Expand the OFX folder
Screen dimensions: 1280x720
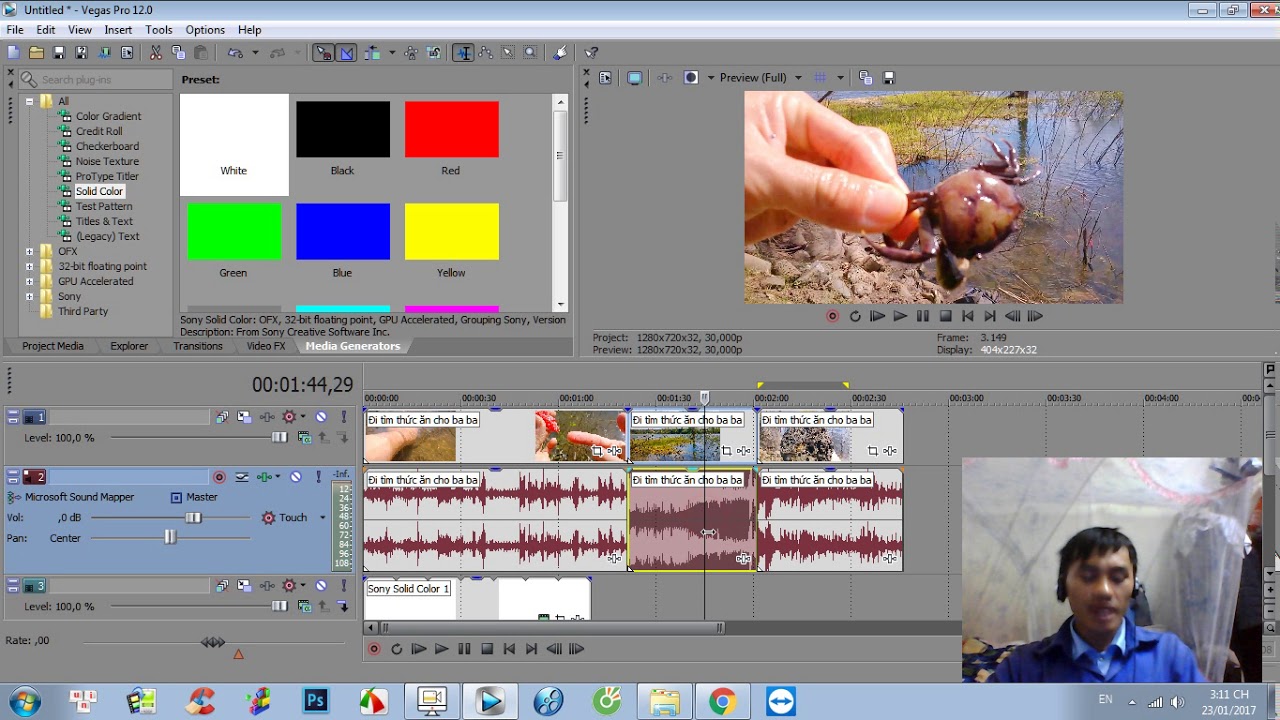[x=29, y=251]
